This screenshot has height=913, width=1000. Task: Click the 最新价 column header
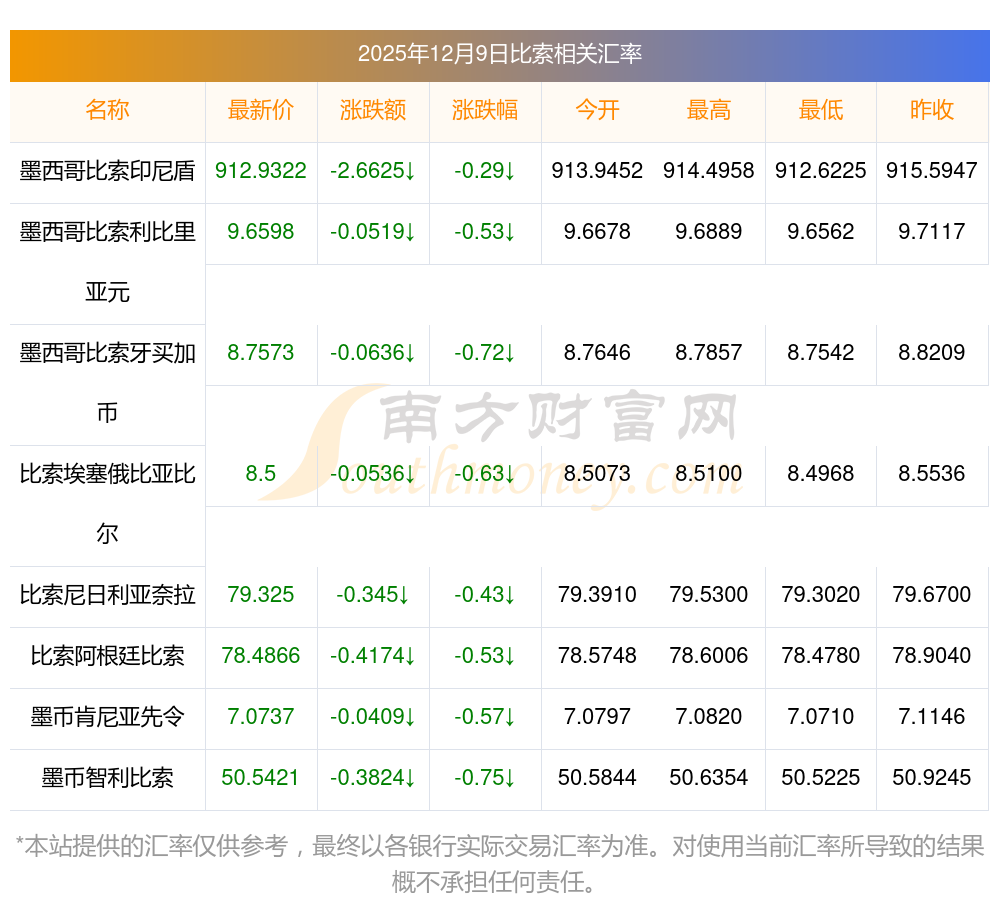260,111
